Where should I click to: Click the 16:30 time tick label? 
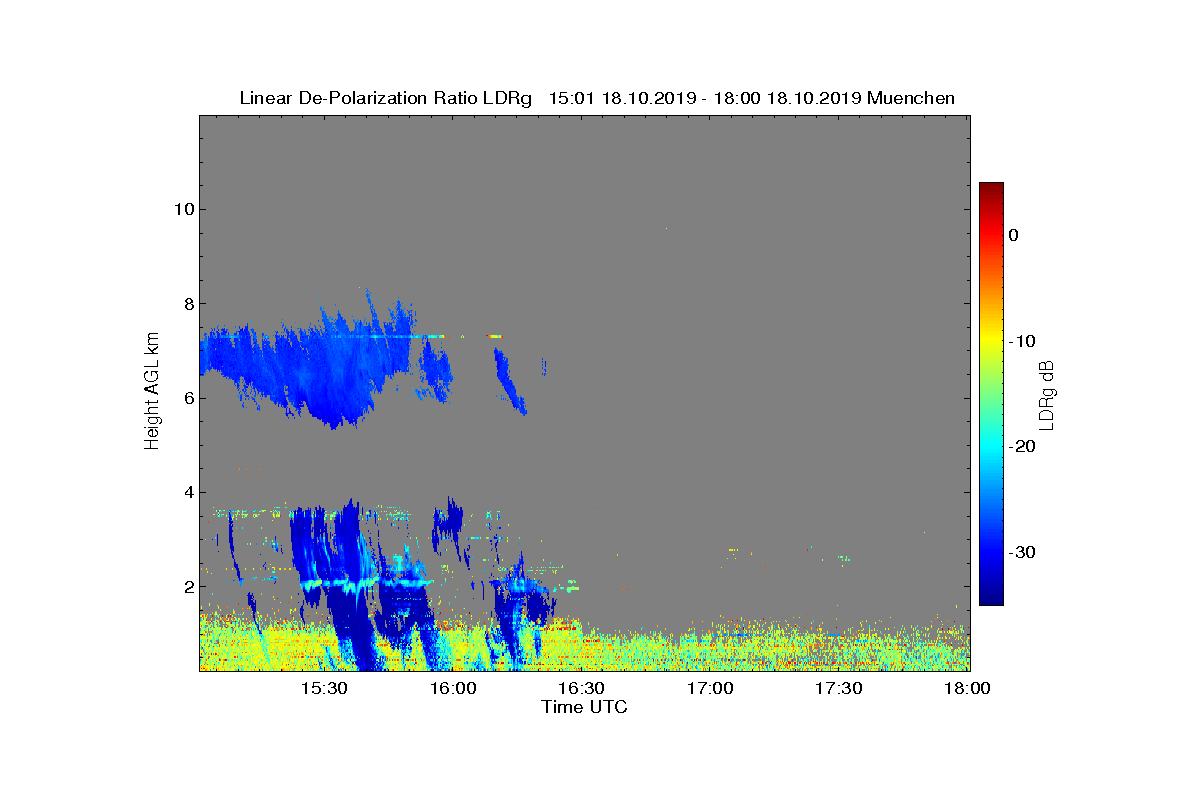coord(583,688)
